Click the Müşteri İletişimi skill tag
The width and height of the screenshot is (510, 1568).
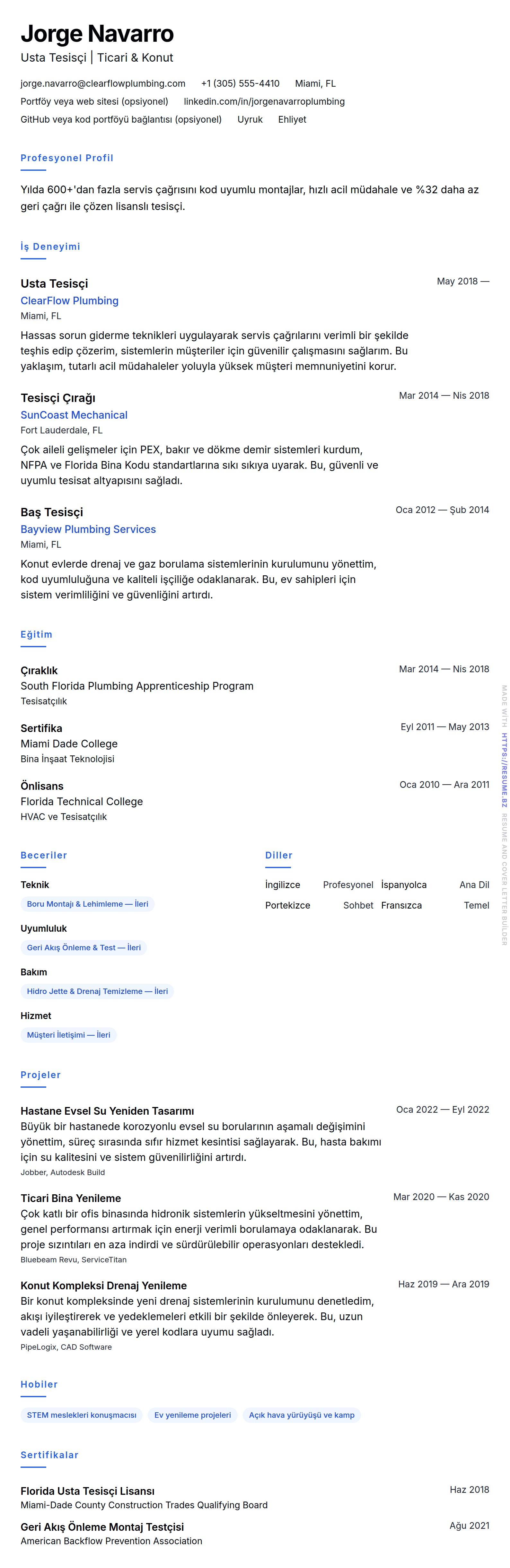pos(68,1035)
